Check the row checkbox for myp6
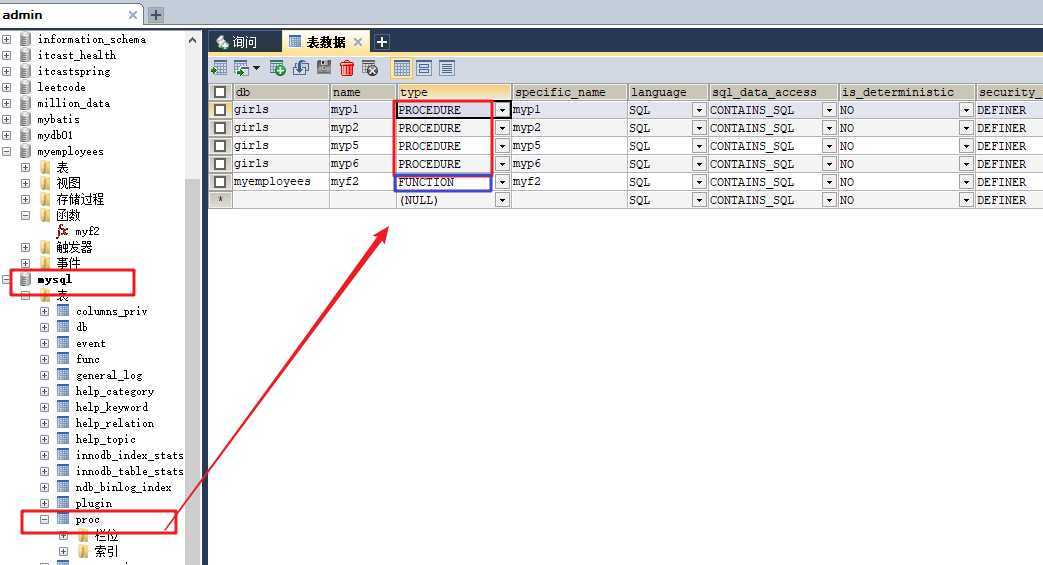1043x565 pixels. [220, 164]
